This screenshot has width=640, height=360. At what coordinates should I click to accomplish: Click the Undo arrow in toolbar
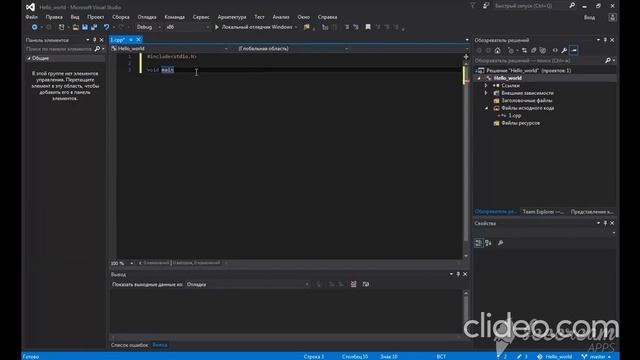107,27
